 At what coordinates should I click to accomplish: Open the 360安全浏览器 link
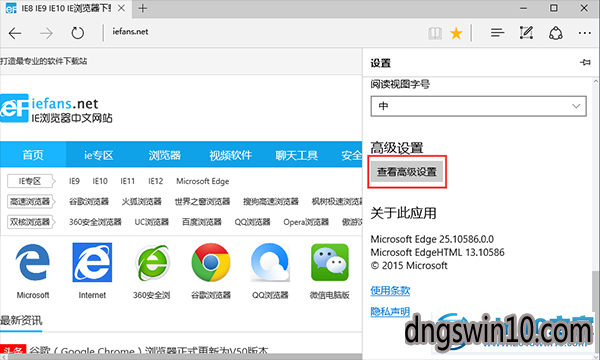pyautogui.click(x=95, y=222)
